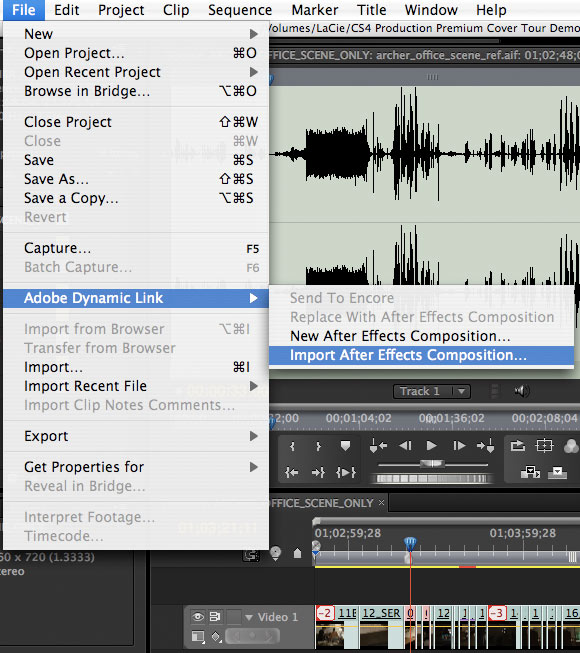Choose New After Effects Composition
Image resolution: width=580 pixels, height=653 pixels.
coord(421,336)
